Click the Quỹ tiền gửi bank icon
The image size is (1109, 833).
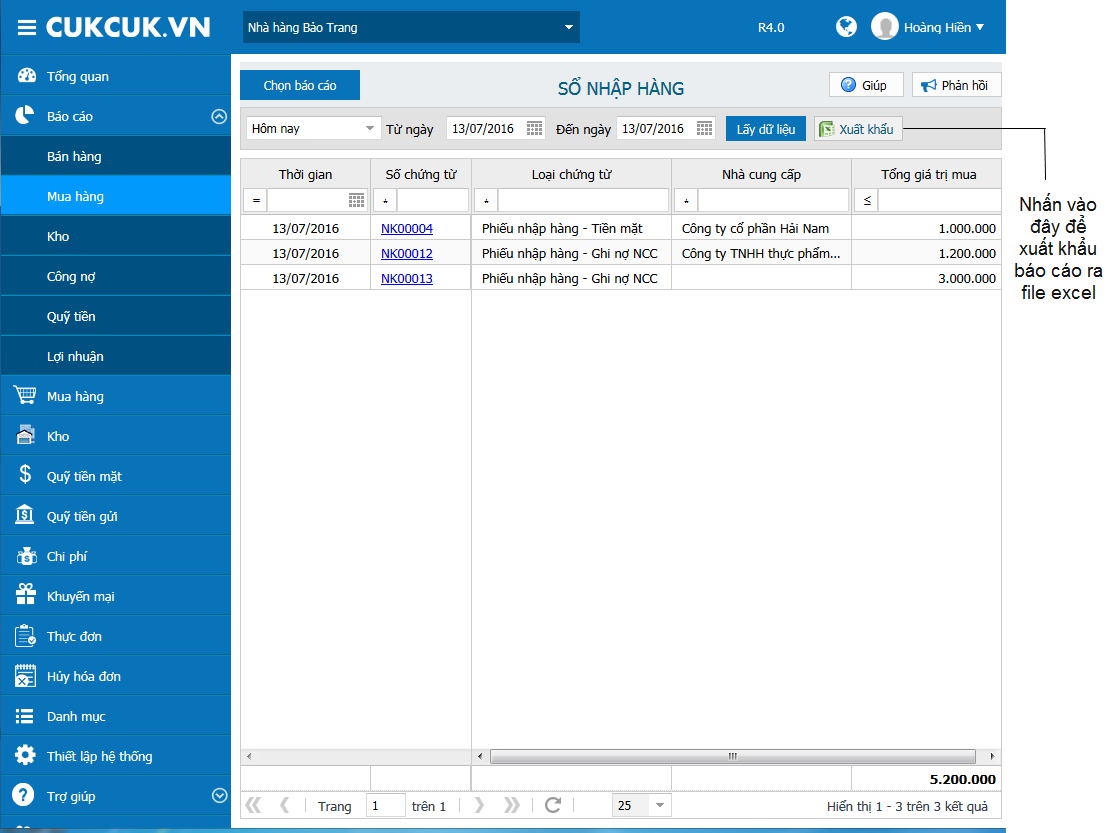(25, 515)
